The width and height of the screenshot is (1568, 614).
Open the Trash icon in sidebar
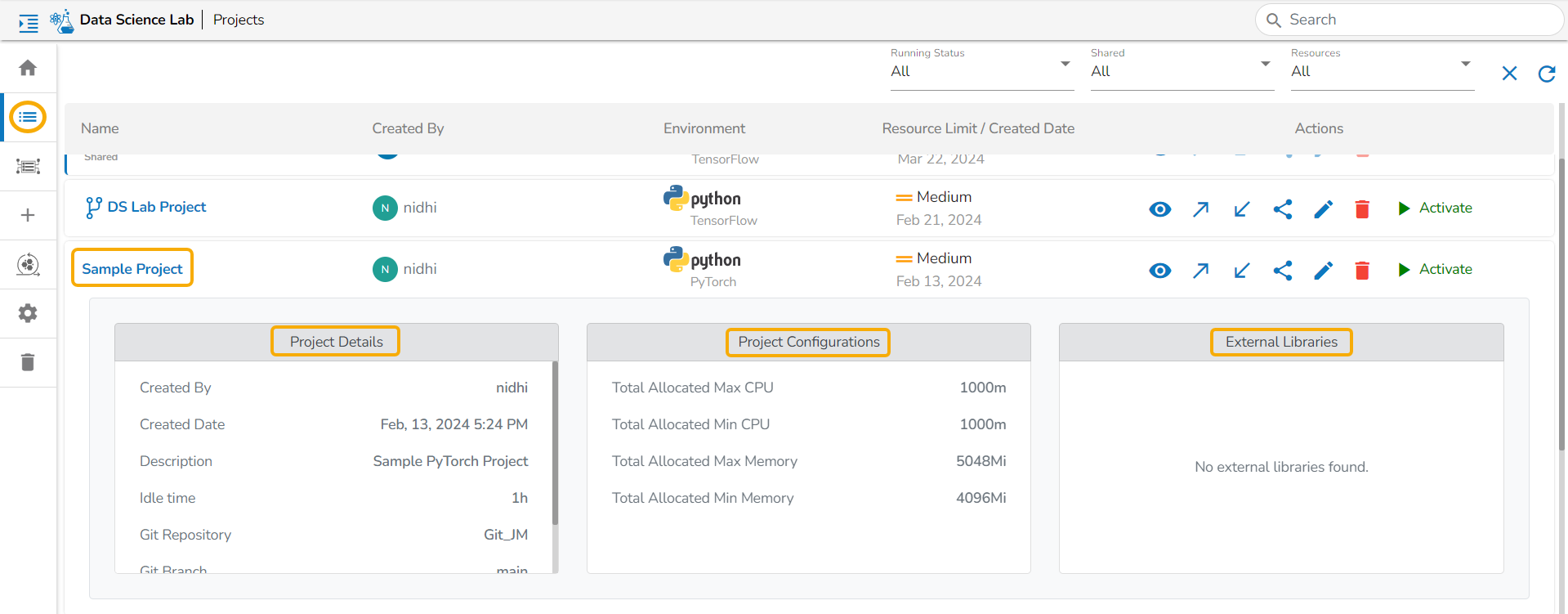coord(28,362)
